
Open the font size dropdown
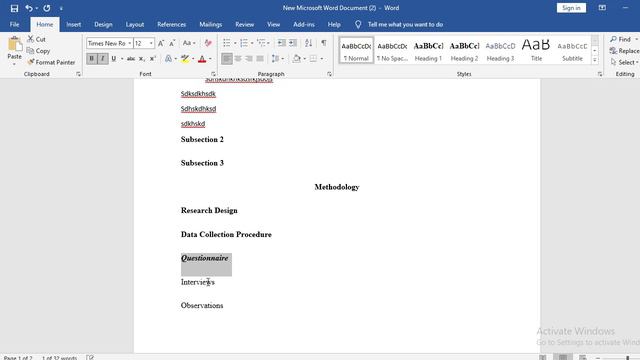pyautogui.click(x=151, y=43)
